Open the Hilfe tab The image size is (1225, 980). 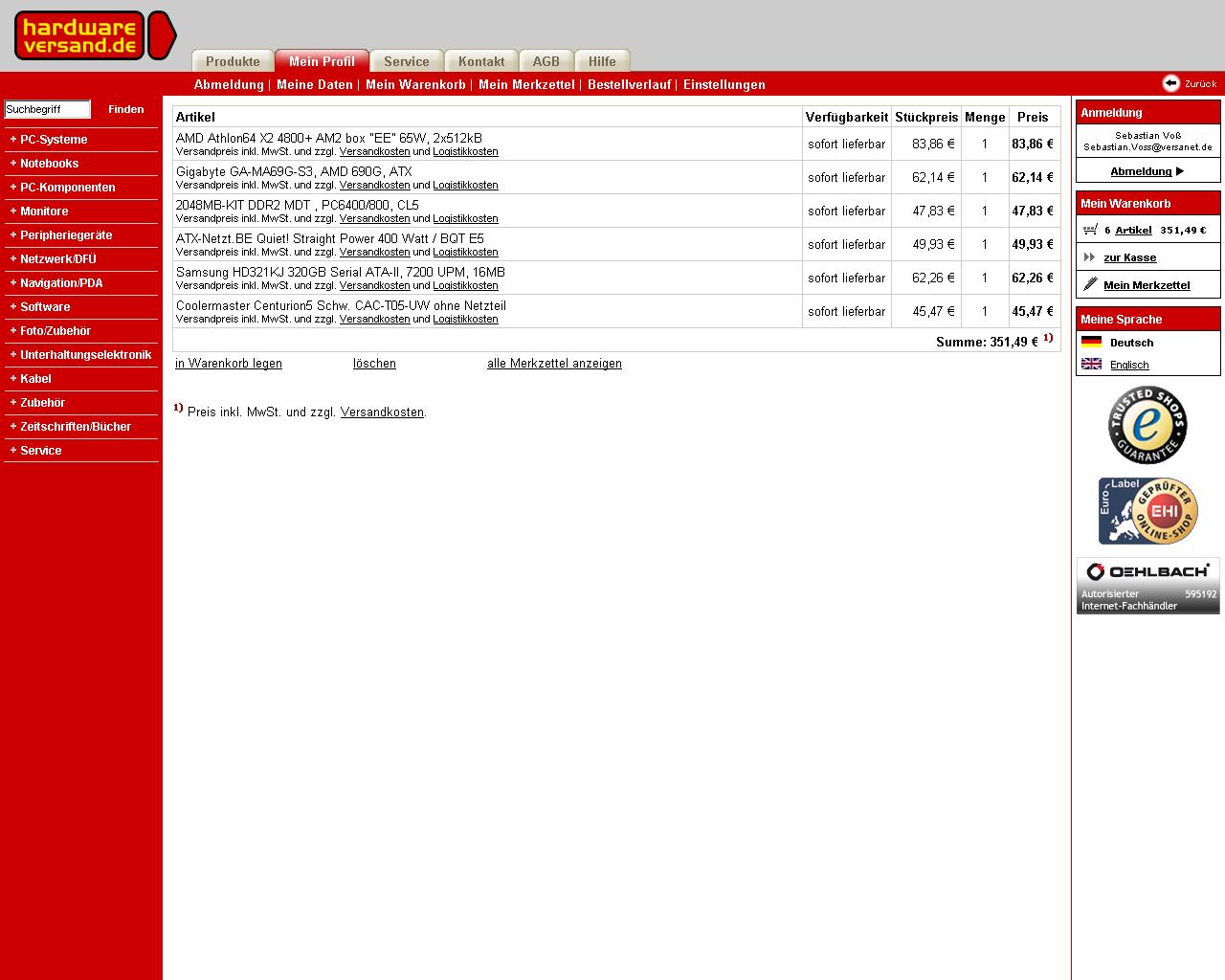(602, 60)
